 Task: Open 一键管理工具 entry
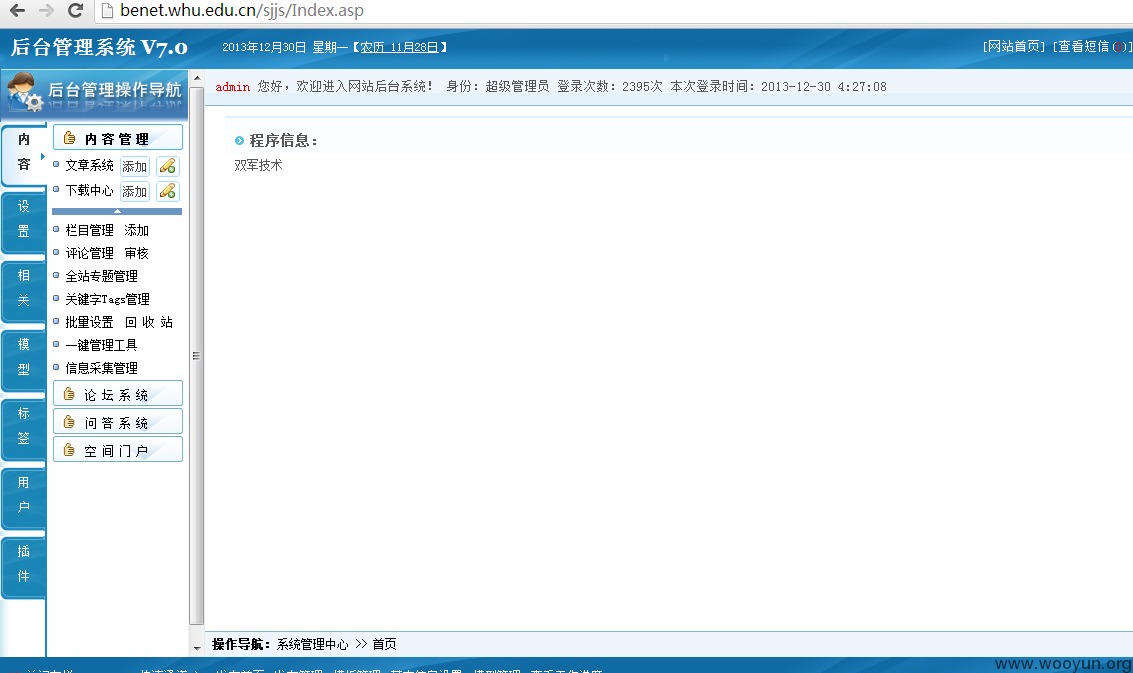pyautogui.click(x=101, y=345)
